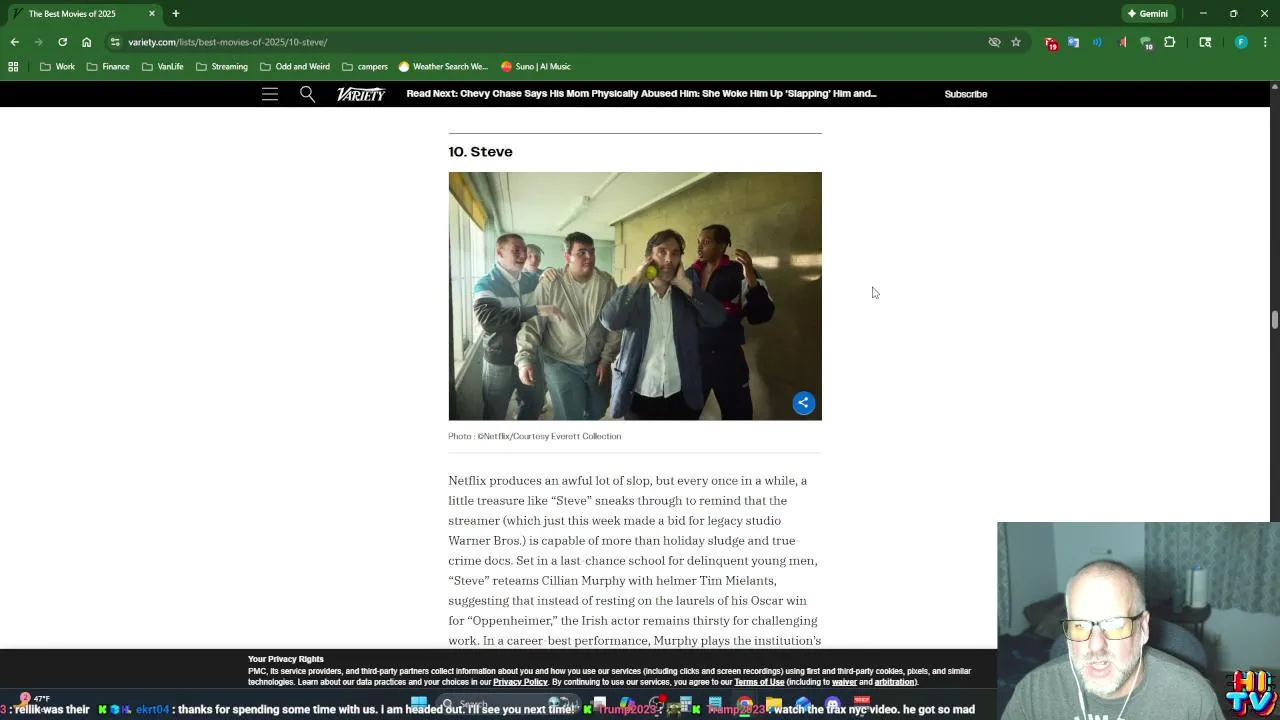The height and width of the screenshot is (720, 1280).
Task: Click the Netflix/Everett Collection photo credit
Action: (x=535, y=436)
